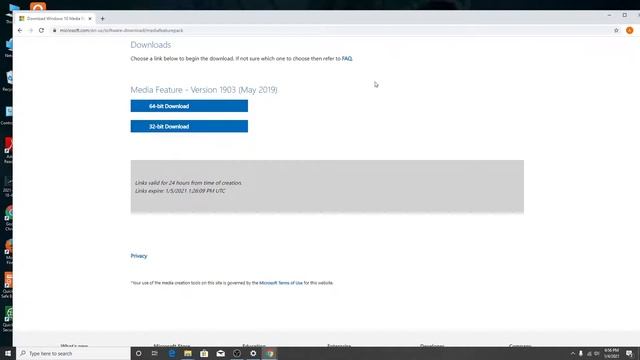Open the Mail app from the taskbar

point(220,353)
